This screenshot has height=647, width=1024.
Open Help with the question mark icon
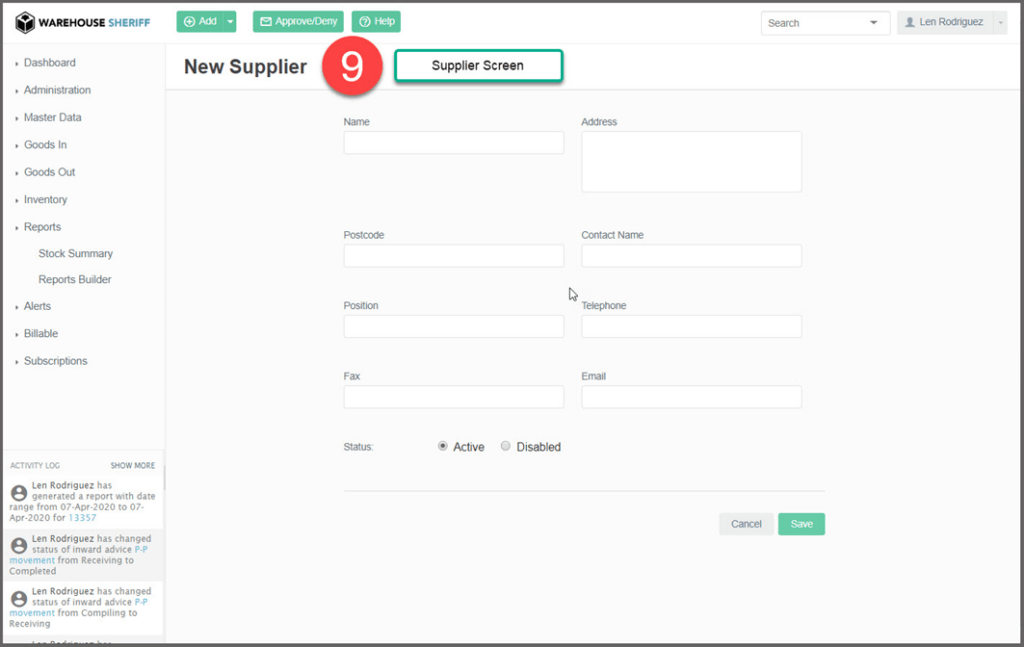click(376, 22)
